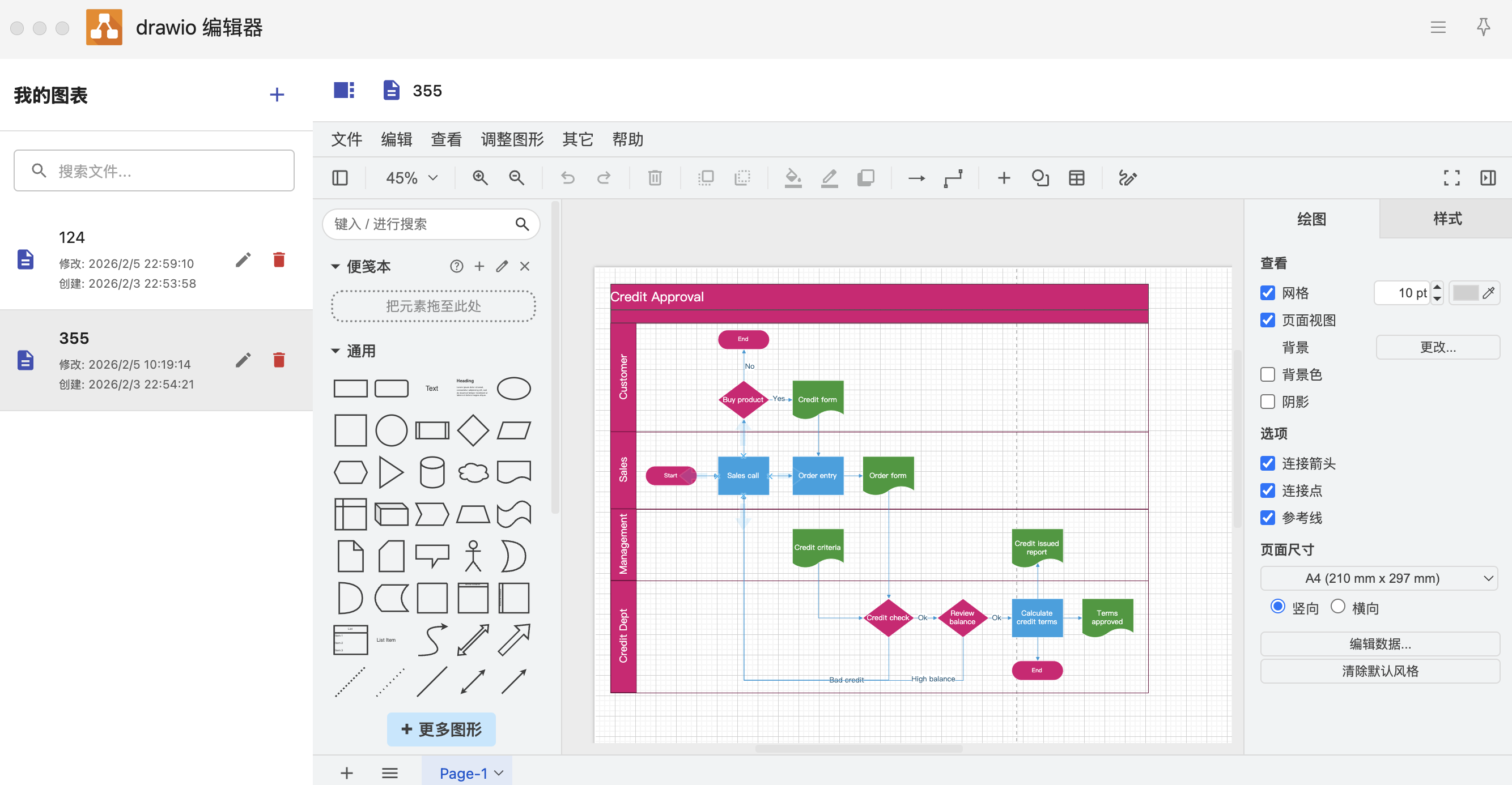The width and height of the screenshot is (1512, 785).
Task: Click the zoom in magnifier icon
Action: (x=480, y=178)
